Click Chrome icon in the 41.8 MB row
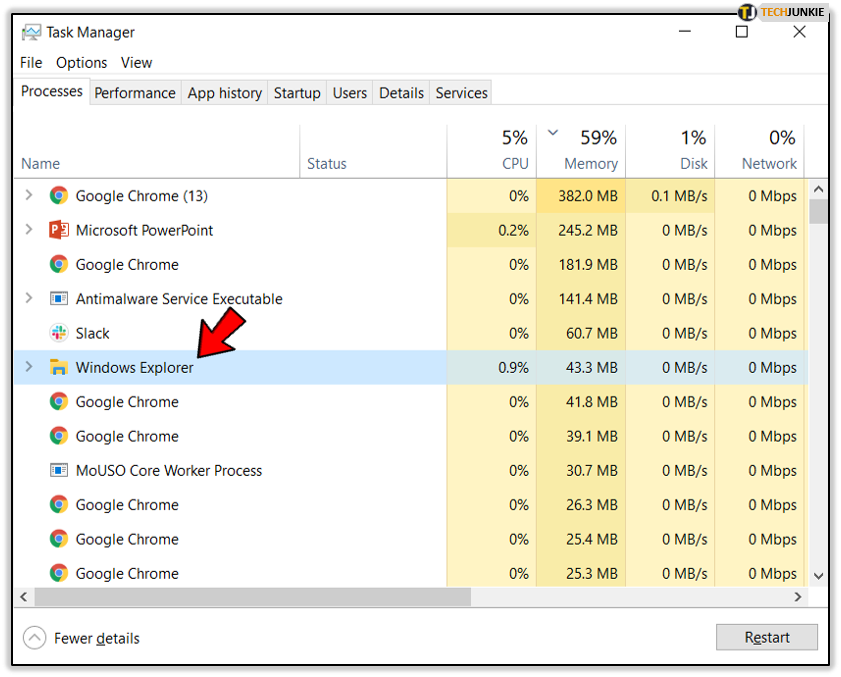The height and width of the screenshot is (677, 841). tap(59, 402)
